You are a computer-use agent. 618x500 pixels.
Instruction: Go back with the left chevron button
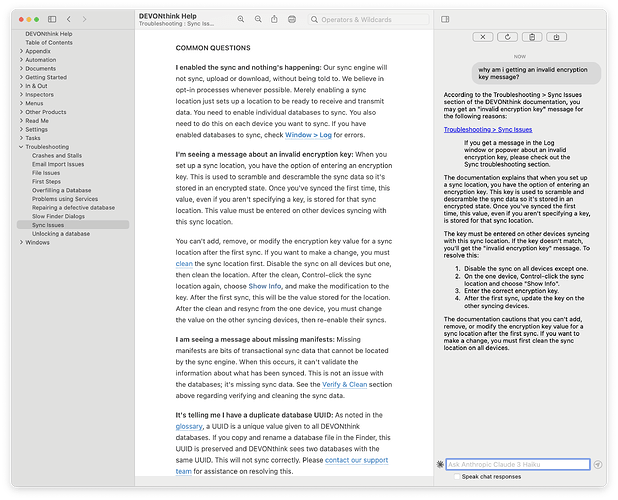[x=68, y=19]
